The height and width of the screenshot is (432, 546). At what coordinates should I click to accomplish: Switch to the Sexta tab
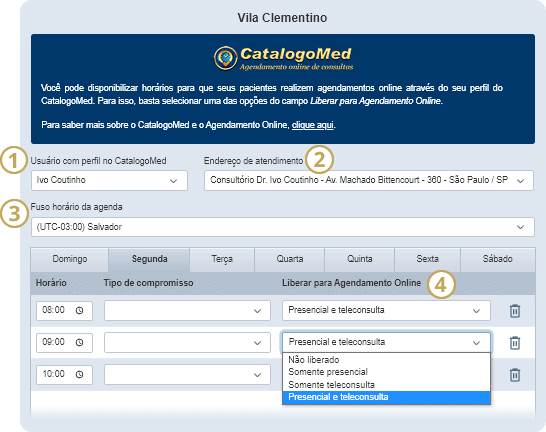point(428,259)
